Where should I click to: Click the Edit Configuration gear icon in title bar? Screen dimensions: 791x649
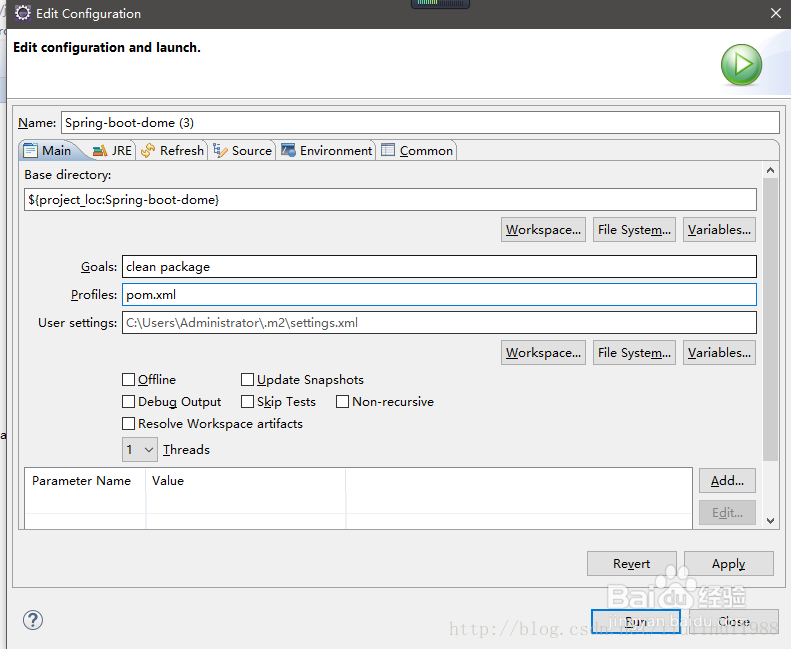tap(23, 13)
